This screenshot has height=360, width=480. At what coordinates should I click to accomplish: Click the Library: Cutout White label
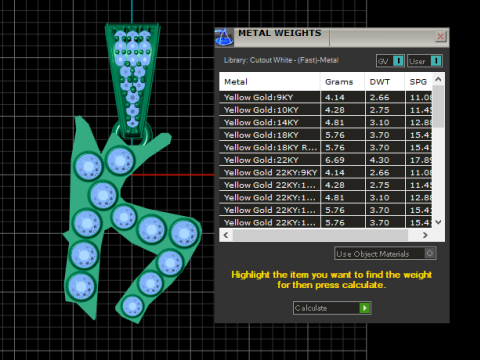(x=281, y=60)
